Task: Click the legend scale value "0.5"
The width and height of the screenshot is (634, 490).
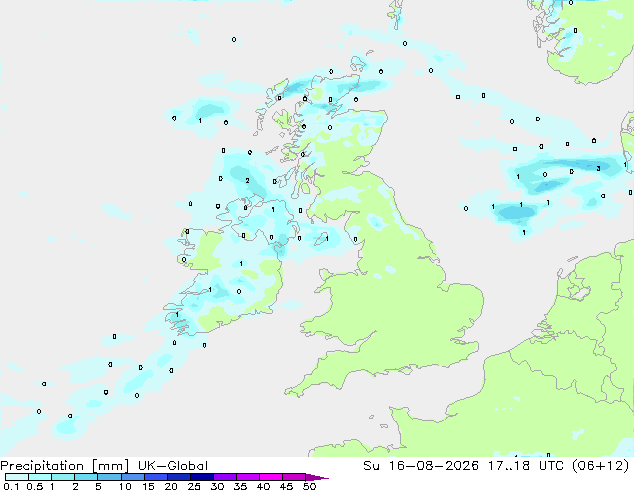Action: 35,486
